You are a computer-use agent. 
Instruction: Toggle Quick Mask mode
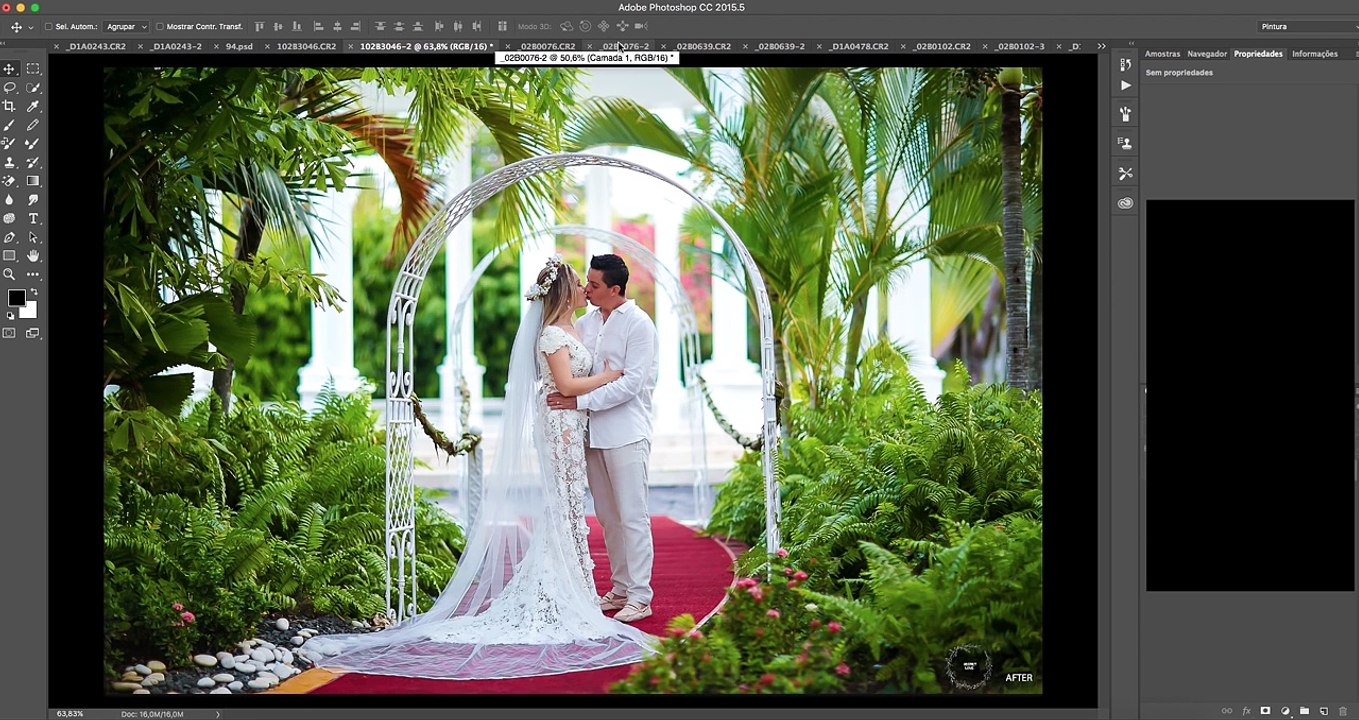(x=9, y=333)
